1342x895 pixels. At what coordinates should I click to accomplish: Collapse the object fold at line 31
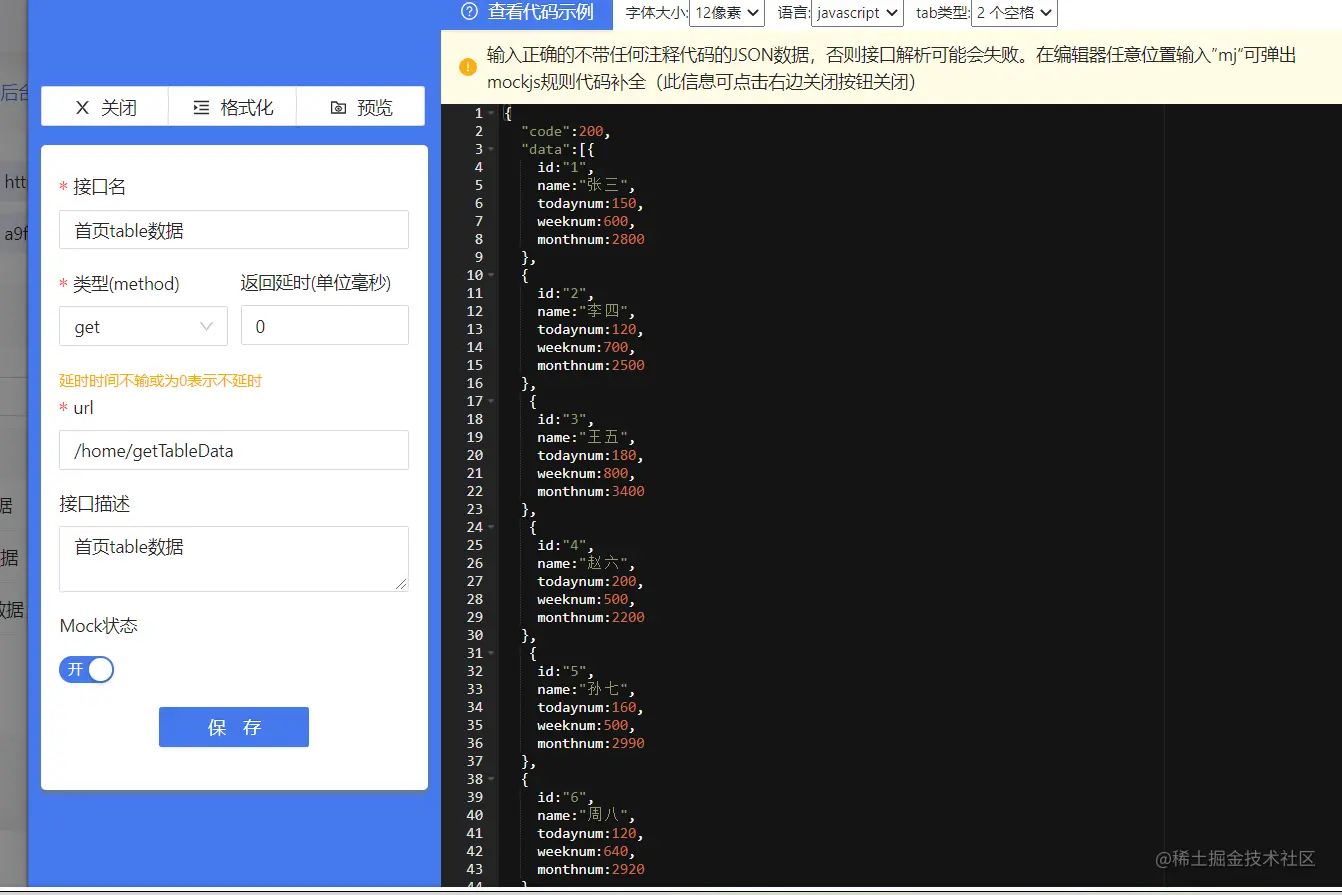tap(491, 653)
